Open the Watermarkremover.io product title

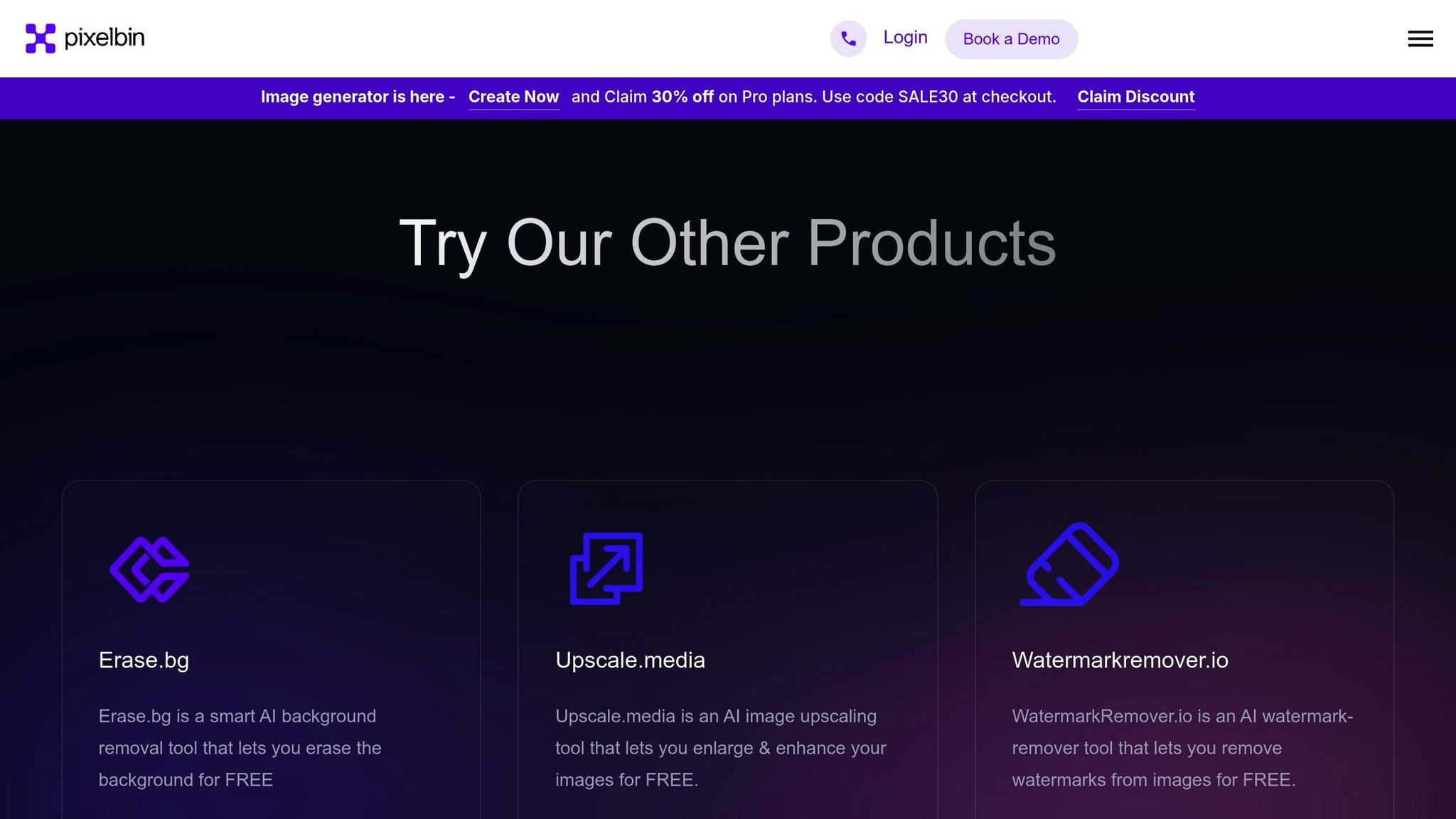1120,660
